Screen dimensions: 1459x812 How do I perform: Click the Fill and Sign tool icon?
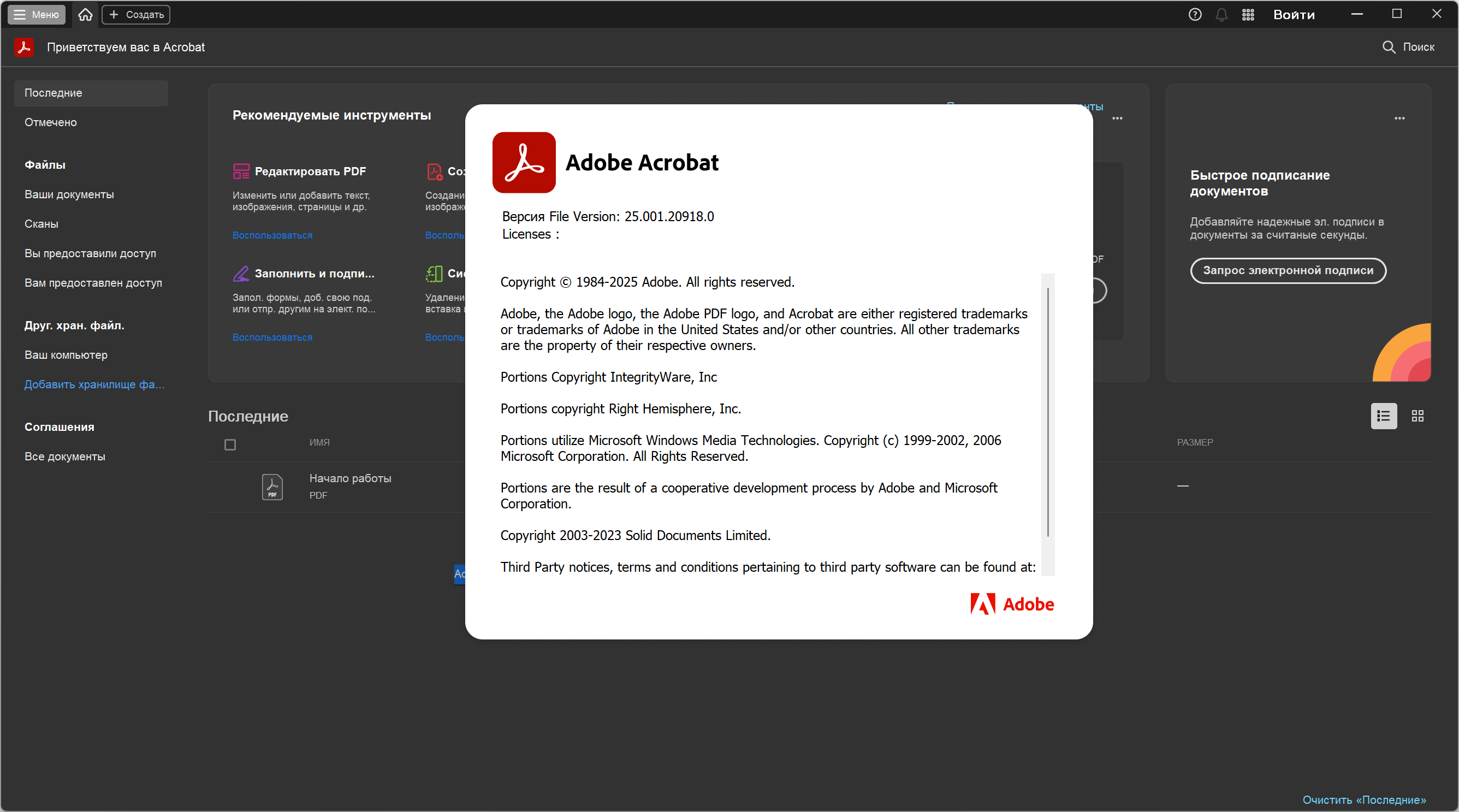coord(241,274)
